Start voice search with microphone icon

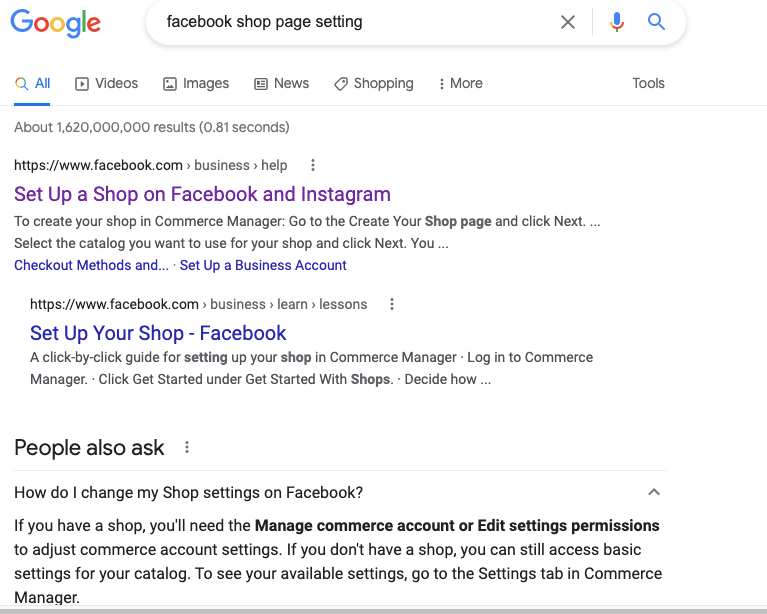coord(617,22)
